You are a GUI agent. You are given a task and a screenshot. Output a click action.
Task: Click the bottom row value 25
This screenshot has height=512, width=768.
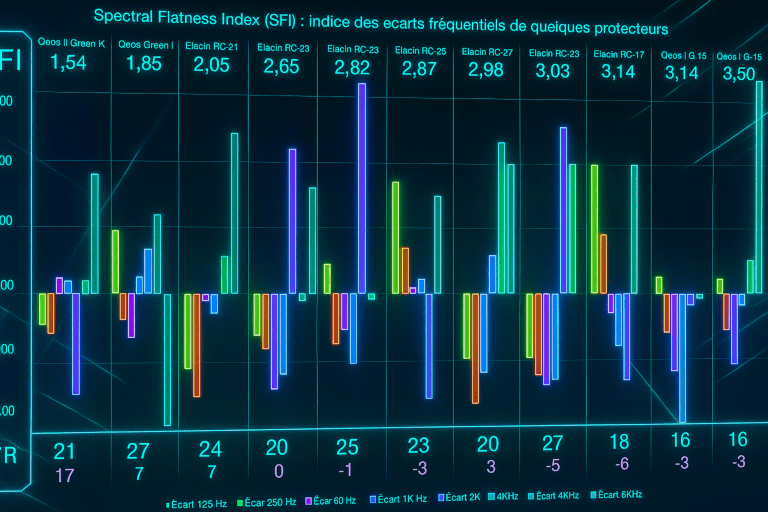(347, 447)
